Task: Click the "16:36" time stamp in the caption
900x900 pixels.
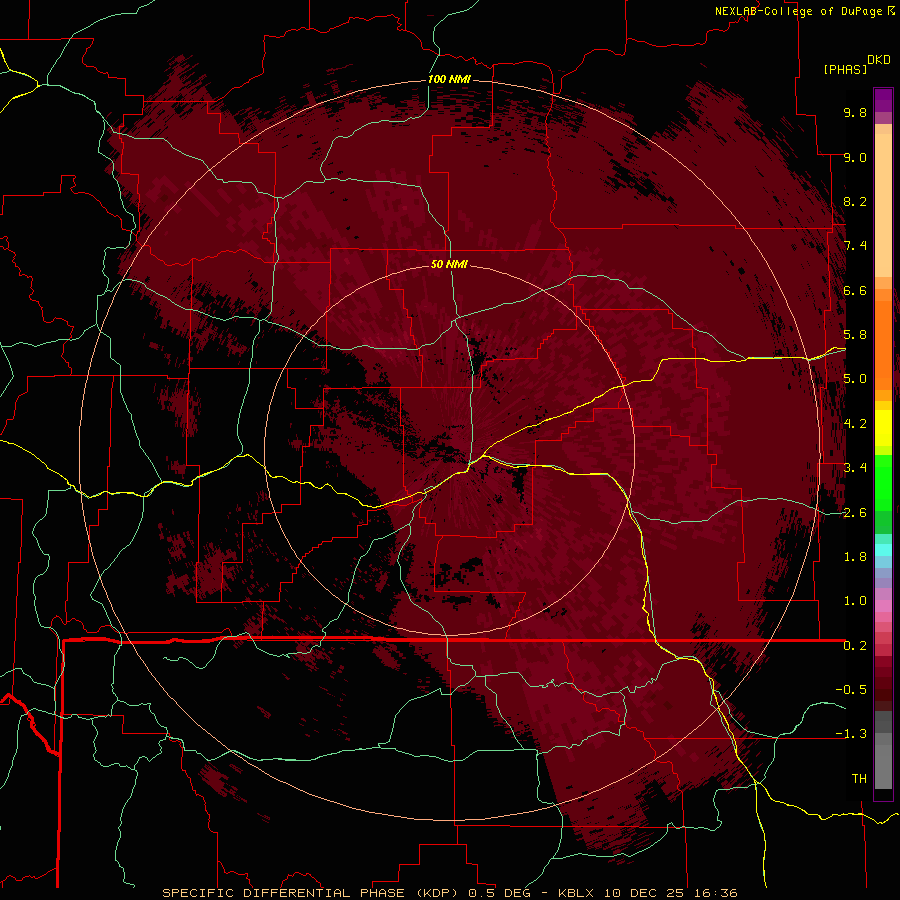Action: pos(716,893)
